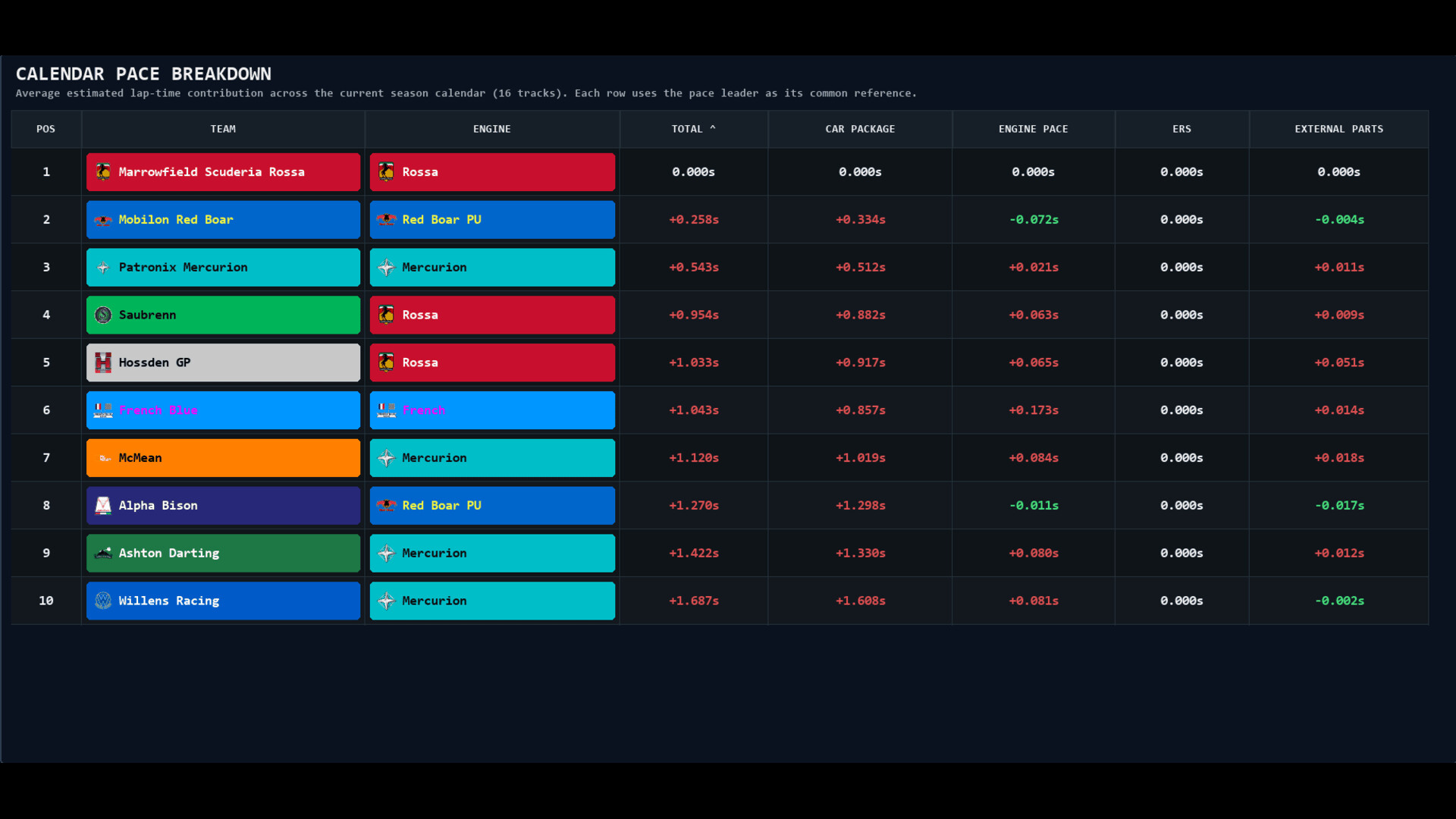This screenshot has width=1456, height=819.
Task: Click the -0.004s external parts value
Action: [x=1339, y=220]
